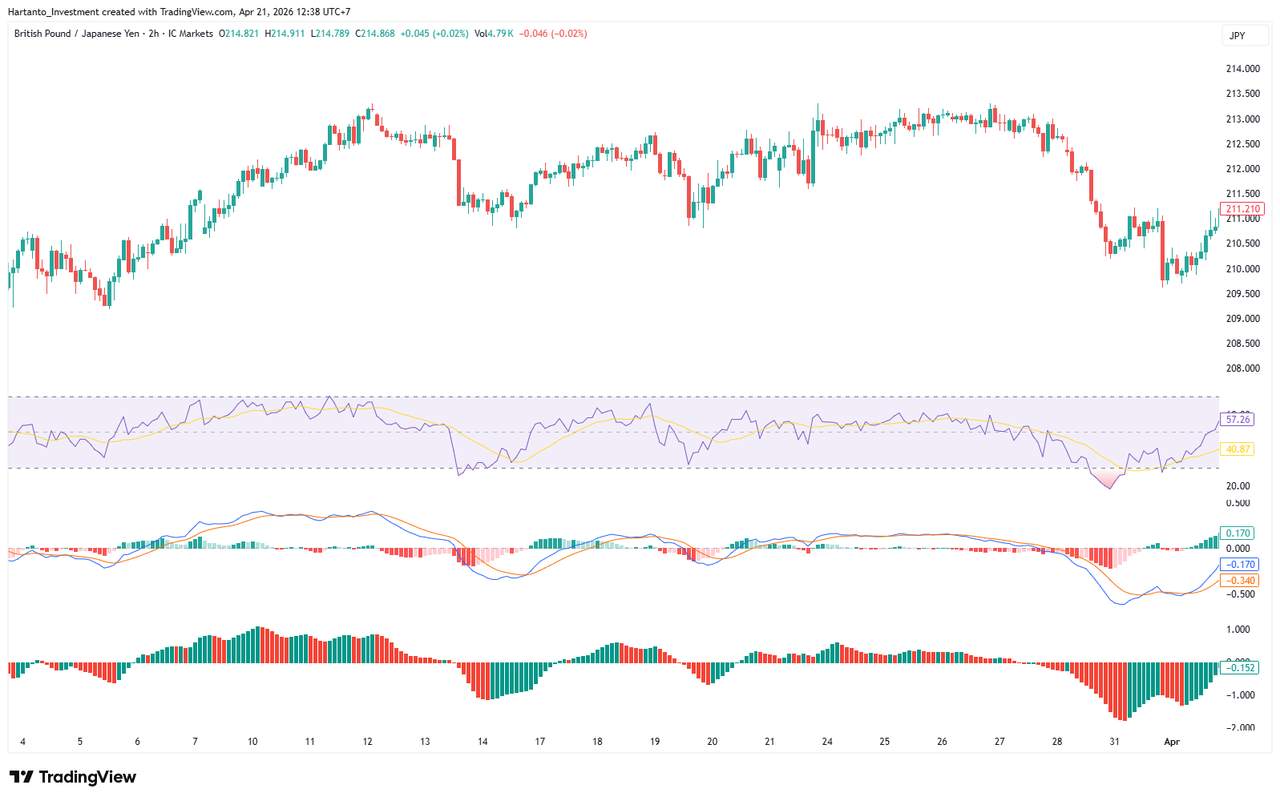Click the low value L214.789 in the legend
This screenshot has width=1280, height=801.
[327, 33]
